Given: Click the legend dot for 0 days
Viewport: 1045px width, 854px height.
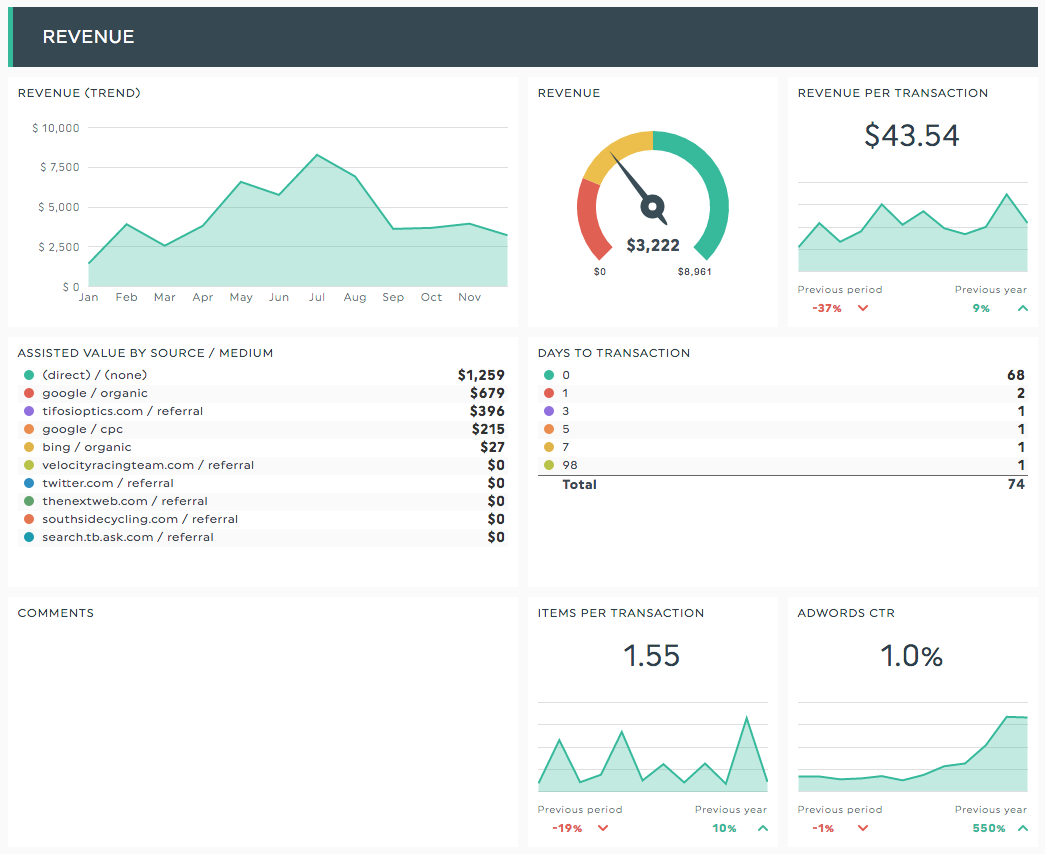Looking at the screenshot, I should coord(549,375).
